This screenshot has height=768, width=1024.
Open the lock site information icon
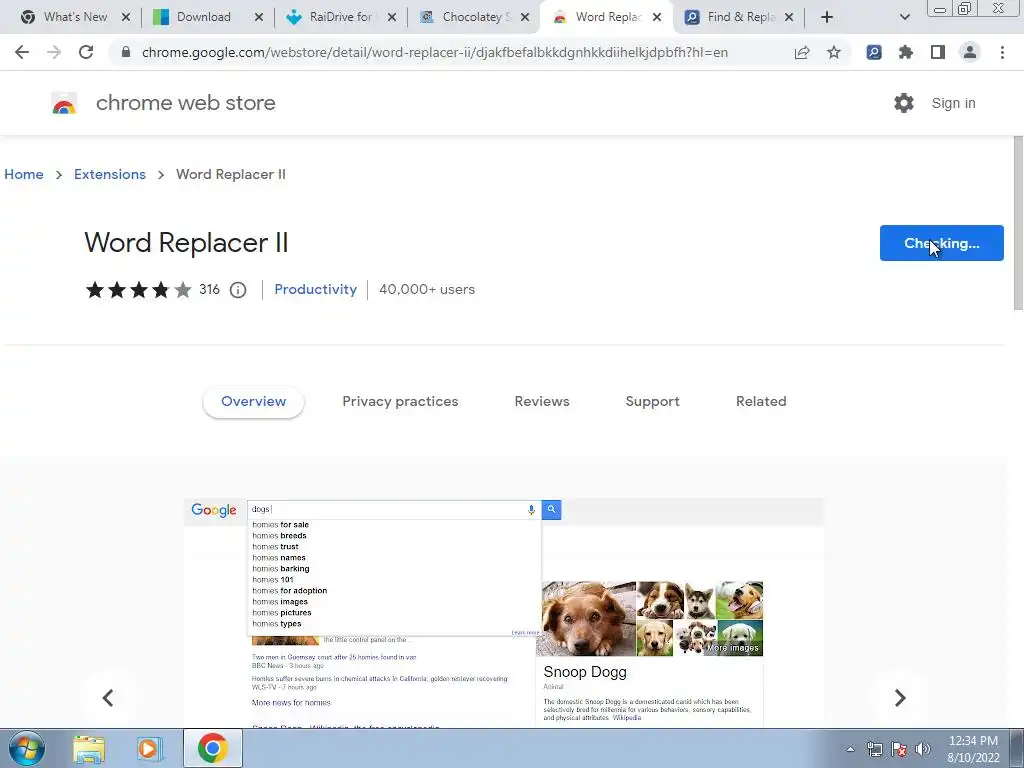(126, 52)
